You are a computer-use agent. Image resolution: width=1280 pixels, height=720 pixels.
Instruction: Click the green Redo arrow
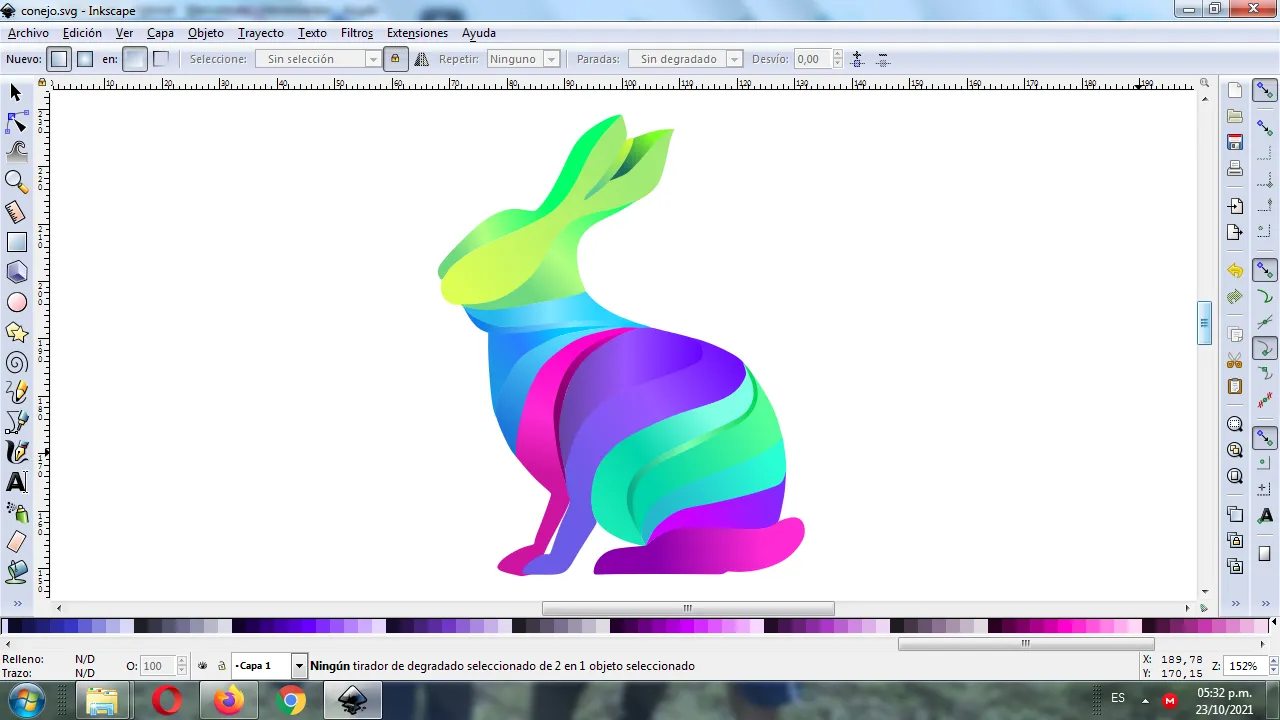(x=1235, y=297)
